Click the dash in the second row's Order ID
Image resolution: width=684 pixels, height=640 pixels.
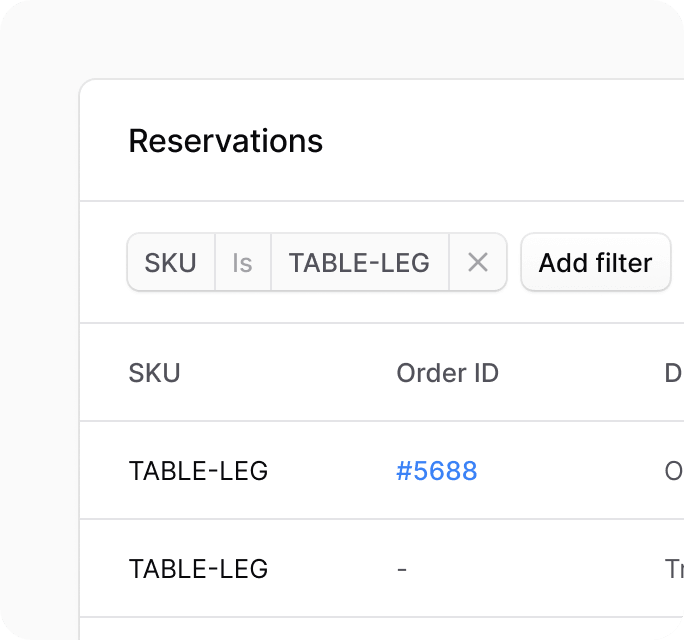click(402, 569)
